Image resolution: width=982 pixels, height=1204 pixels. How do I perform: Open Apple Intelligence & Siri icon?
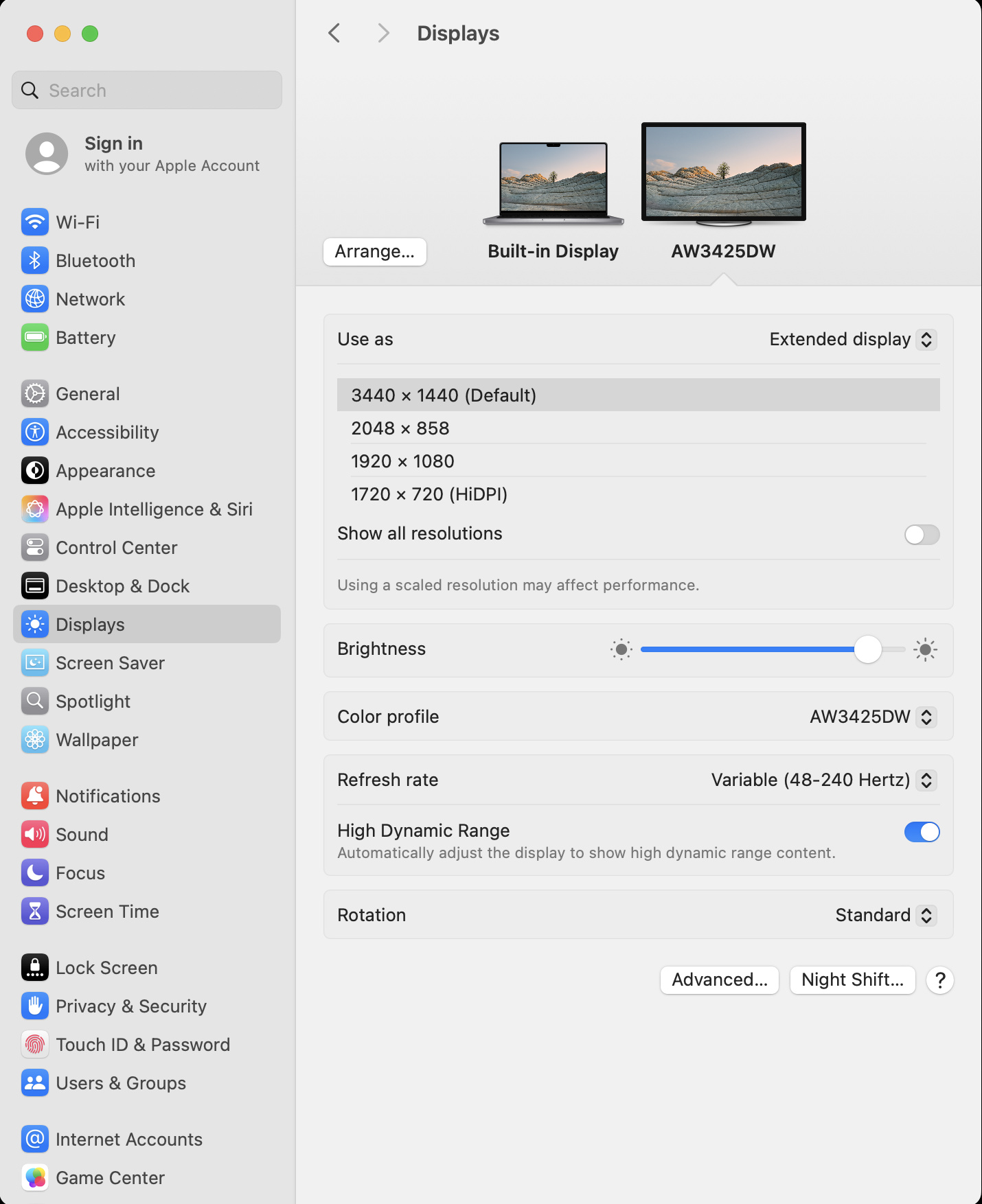35,509
